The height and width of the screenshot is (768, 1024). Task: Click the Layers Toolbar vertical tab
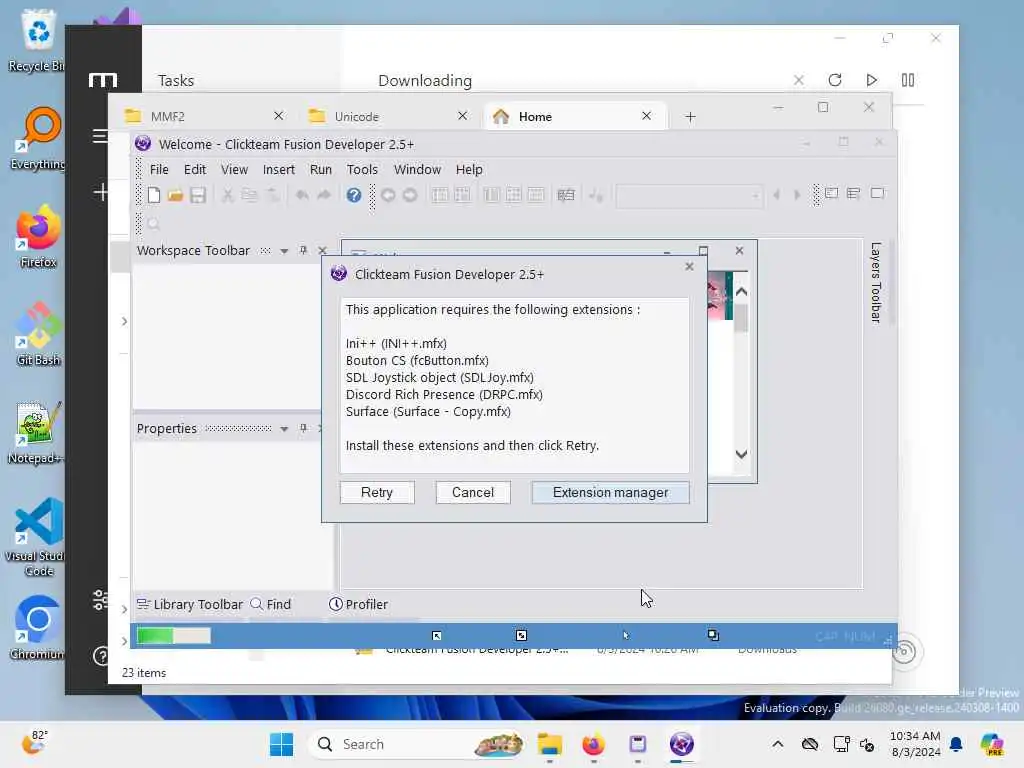pyautogui.click(x=876, y=283)
